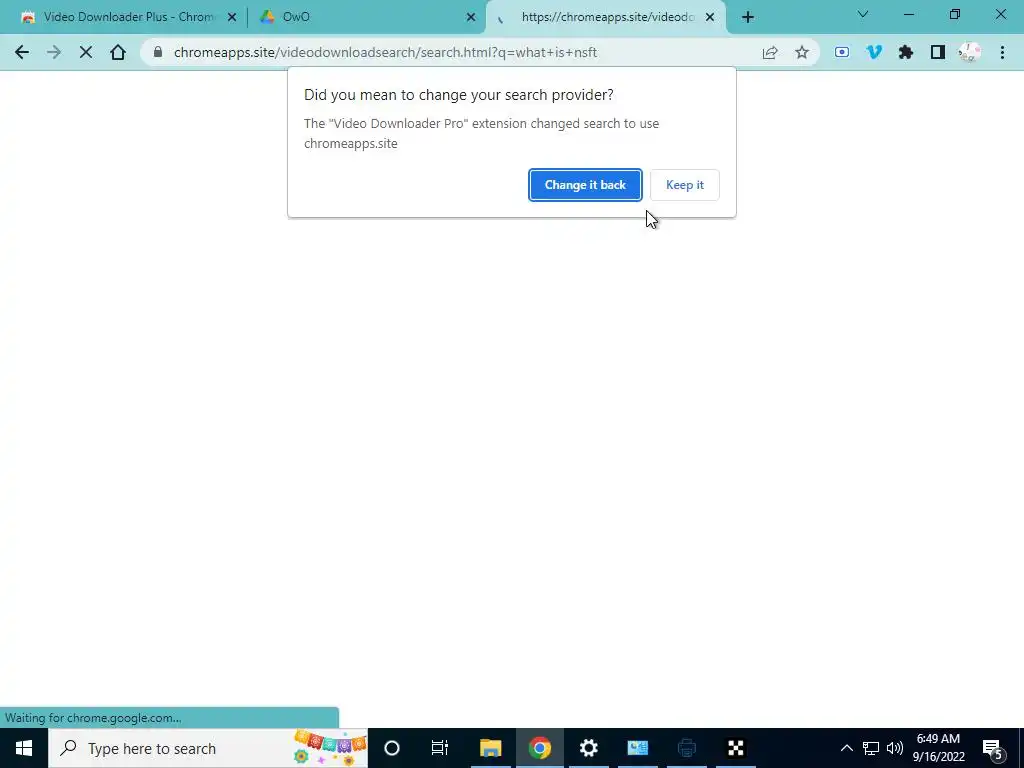Click the address bar URL

tap(385, 52)
